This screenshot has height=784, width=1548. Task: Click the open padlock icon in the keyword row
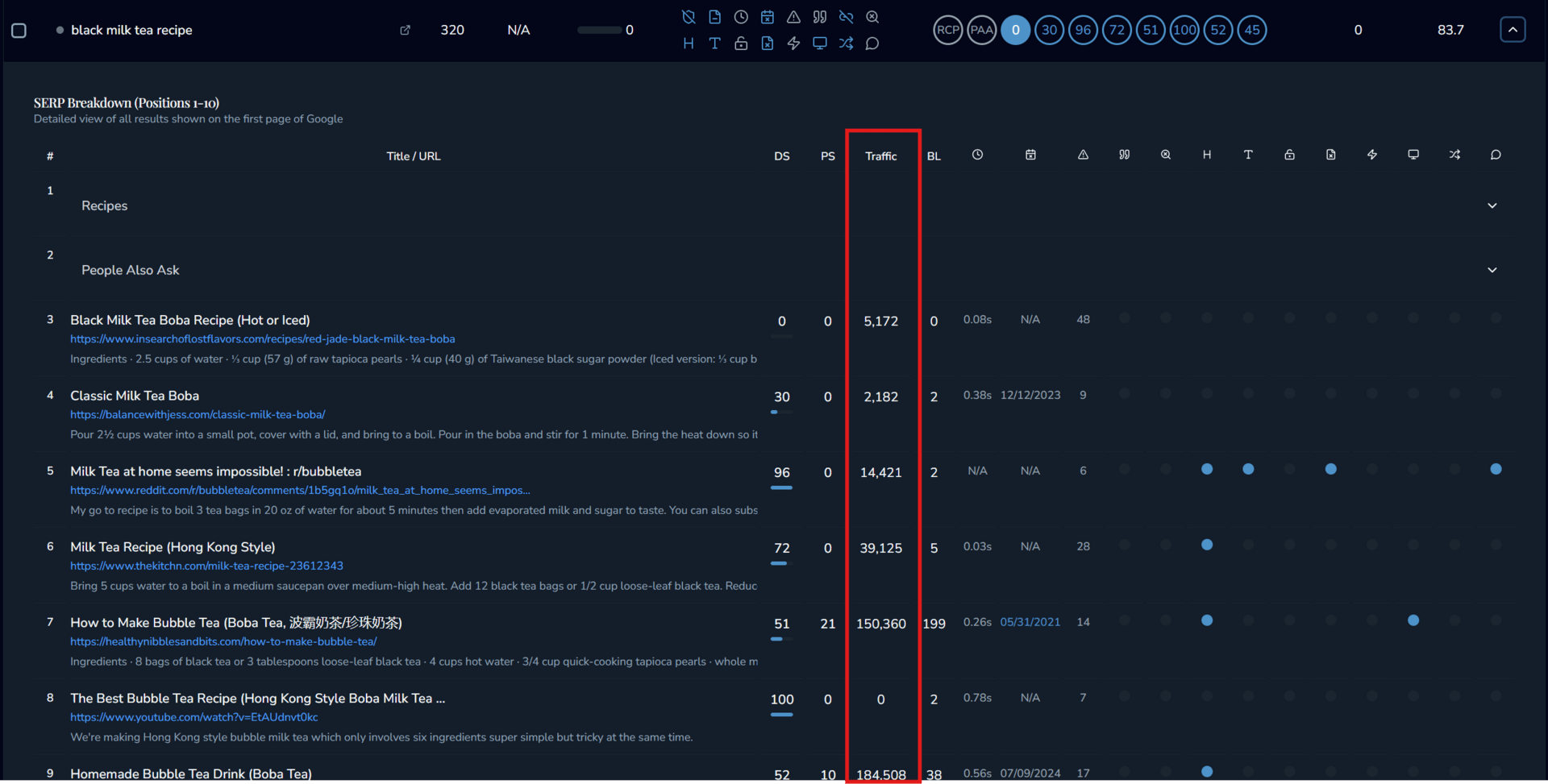[741, 44]
